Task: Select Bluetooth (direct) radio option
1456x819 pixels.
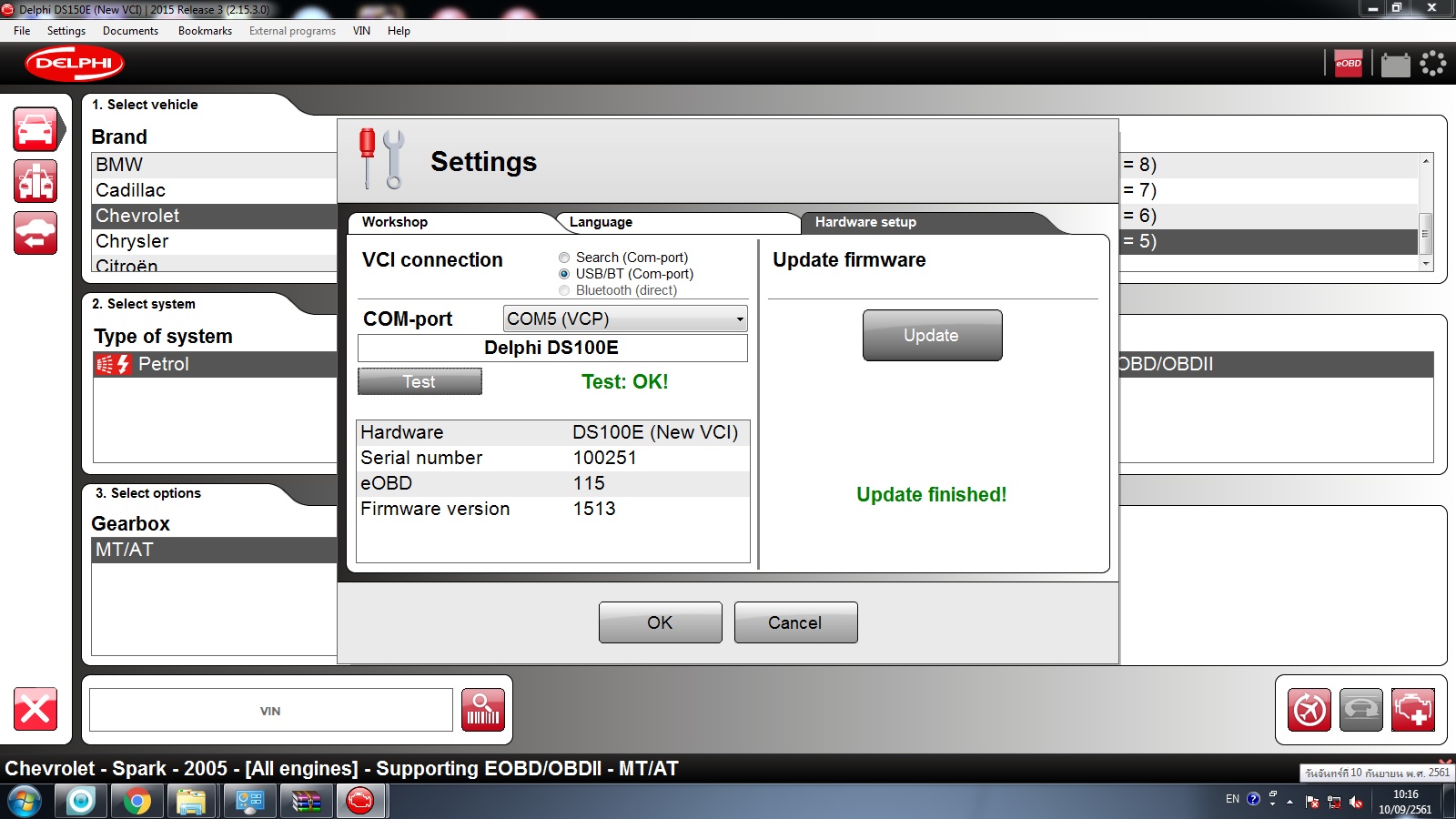Action: [x=564, y=290]
